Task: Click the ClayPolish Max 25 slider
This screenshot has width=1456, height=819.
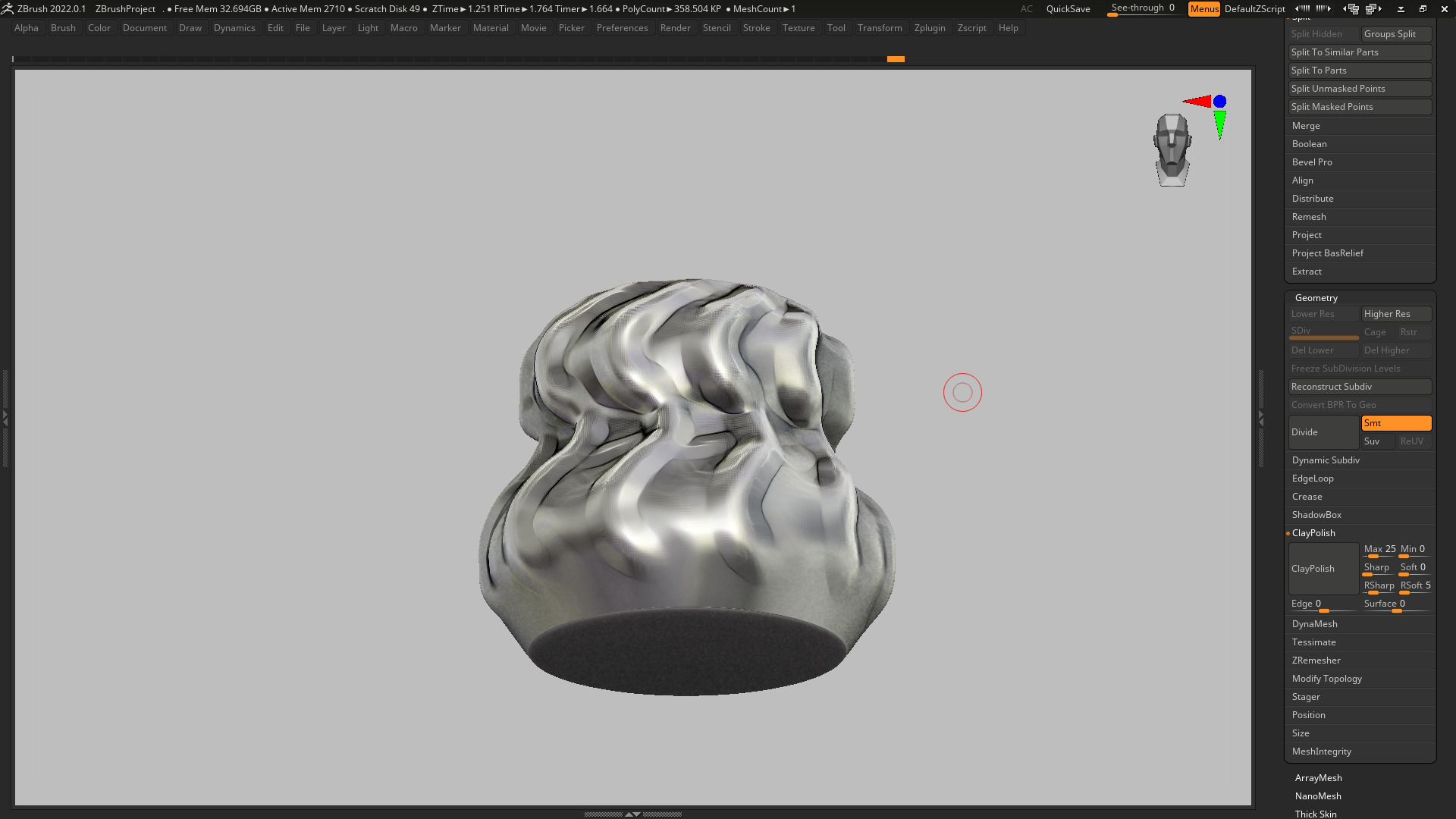Action: point(1379,551)
